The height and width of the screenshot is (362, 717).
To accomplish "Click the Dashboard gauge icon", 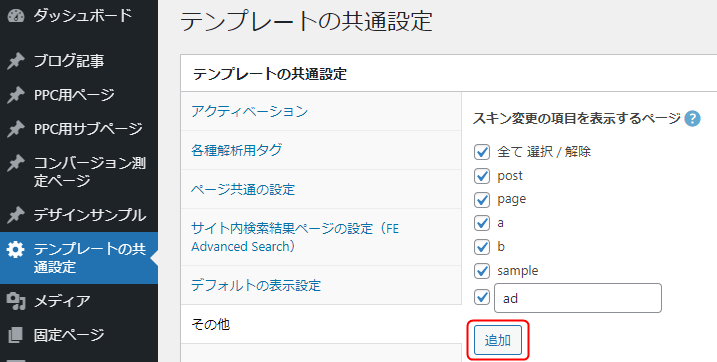I will click(16, 16).
